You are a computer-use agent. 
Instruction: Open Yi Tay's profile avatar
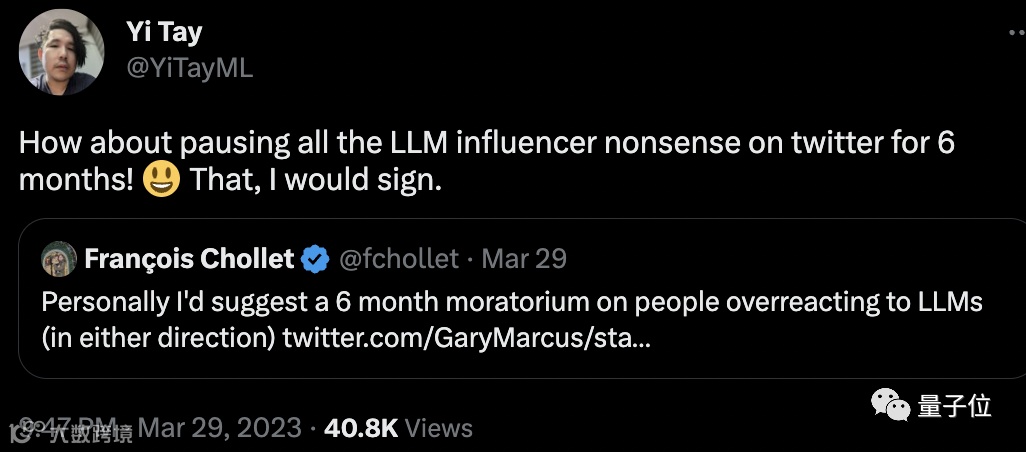[x=62, y=51]
